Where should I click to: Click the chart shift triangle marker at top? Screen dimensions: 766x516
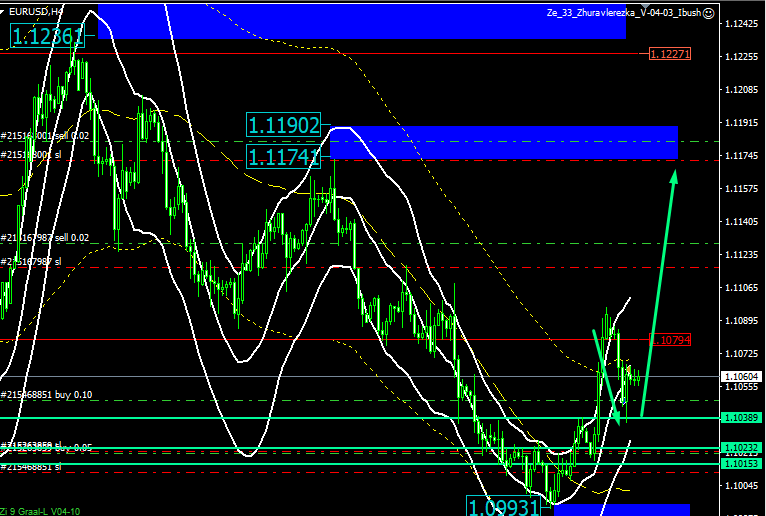click(x=645, y=5)
